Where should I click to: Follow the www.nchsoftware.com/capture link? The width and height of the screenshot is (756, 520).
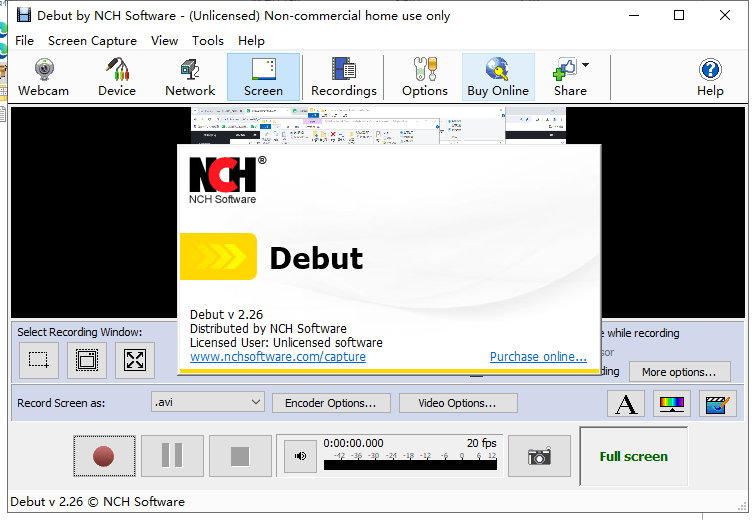point(278,357)
